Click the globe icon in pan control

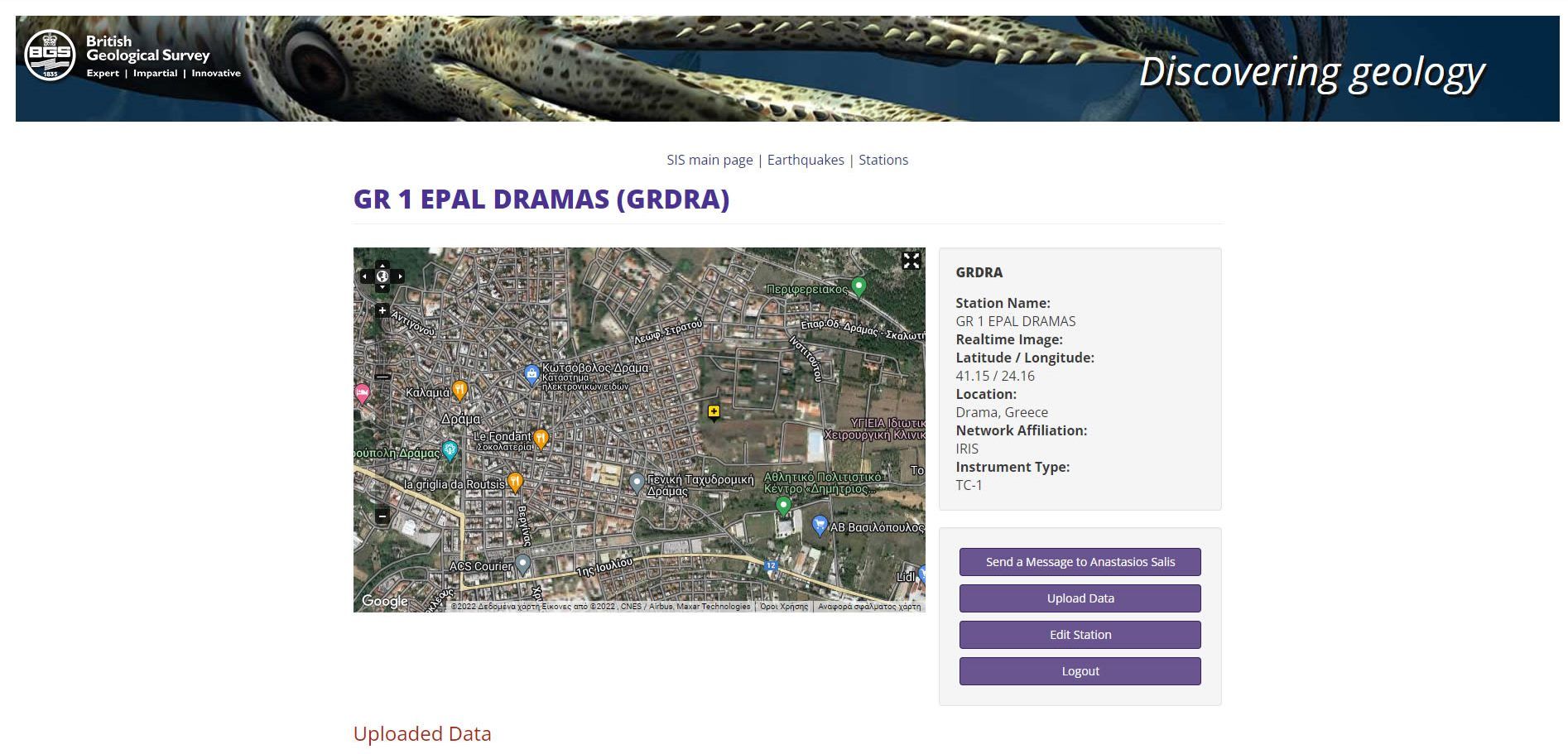click(382, 276)
